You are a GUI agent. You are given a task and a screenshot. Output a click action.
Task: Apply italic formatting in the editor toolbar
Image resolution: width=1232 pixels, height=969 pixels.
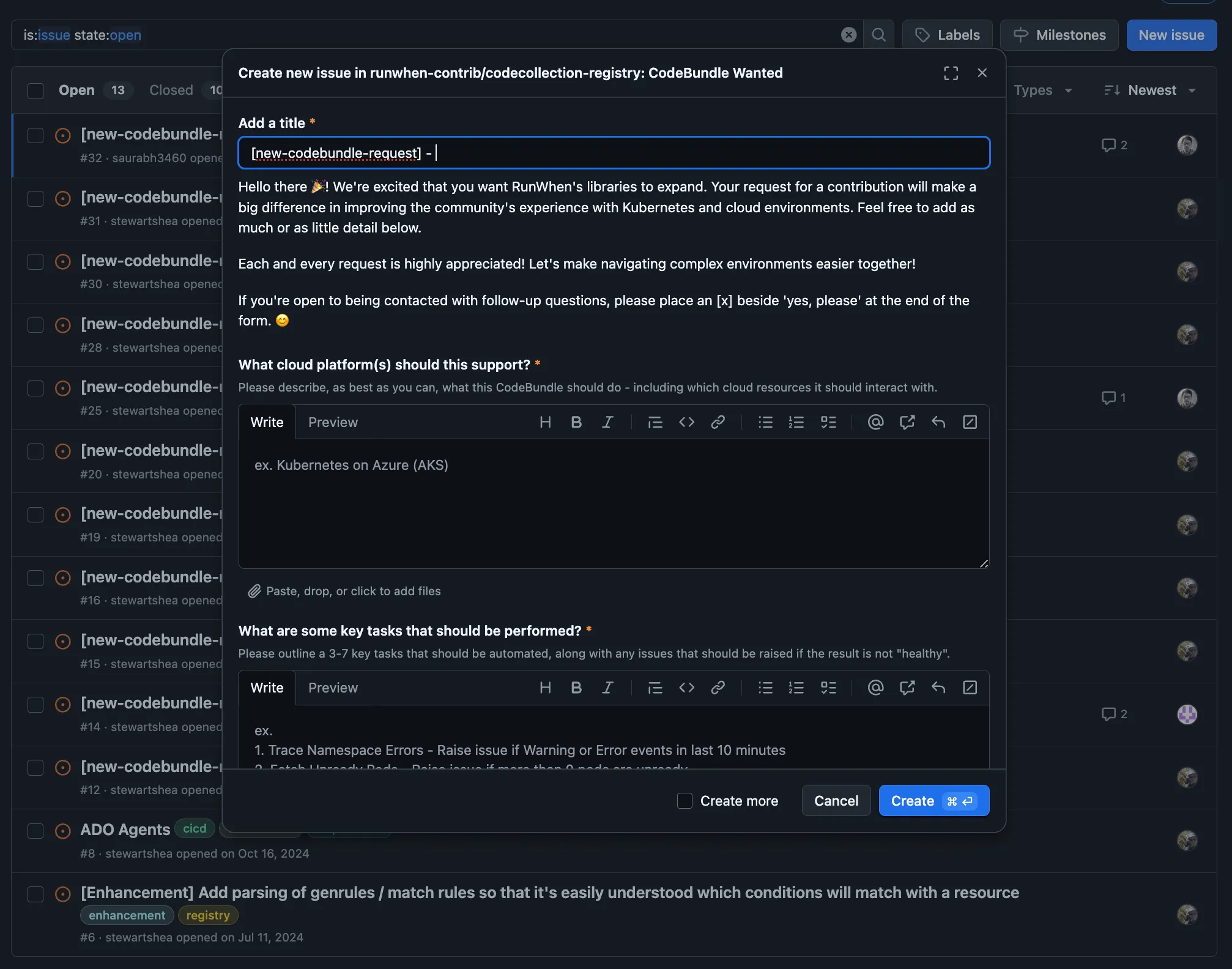coord(608,422)
